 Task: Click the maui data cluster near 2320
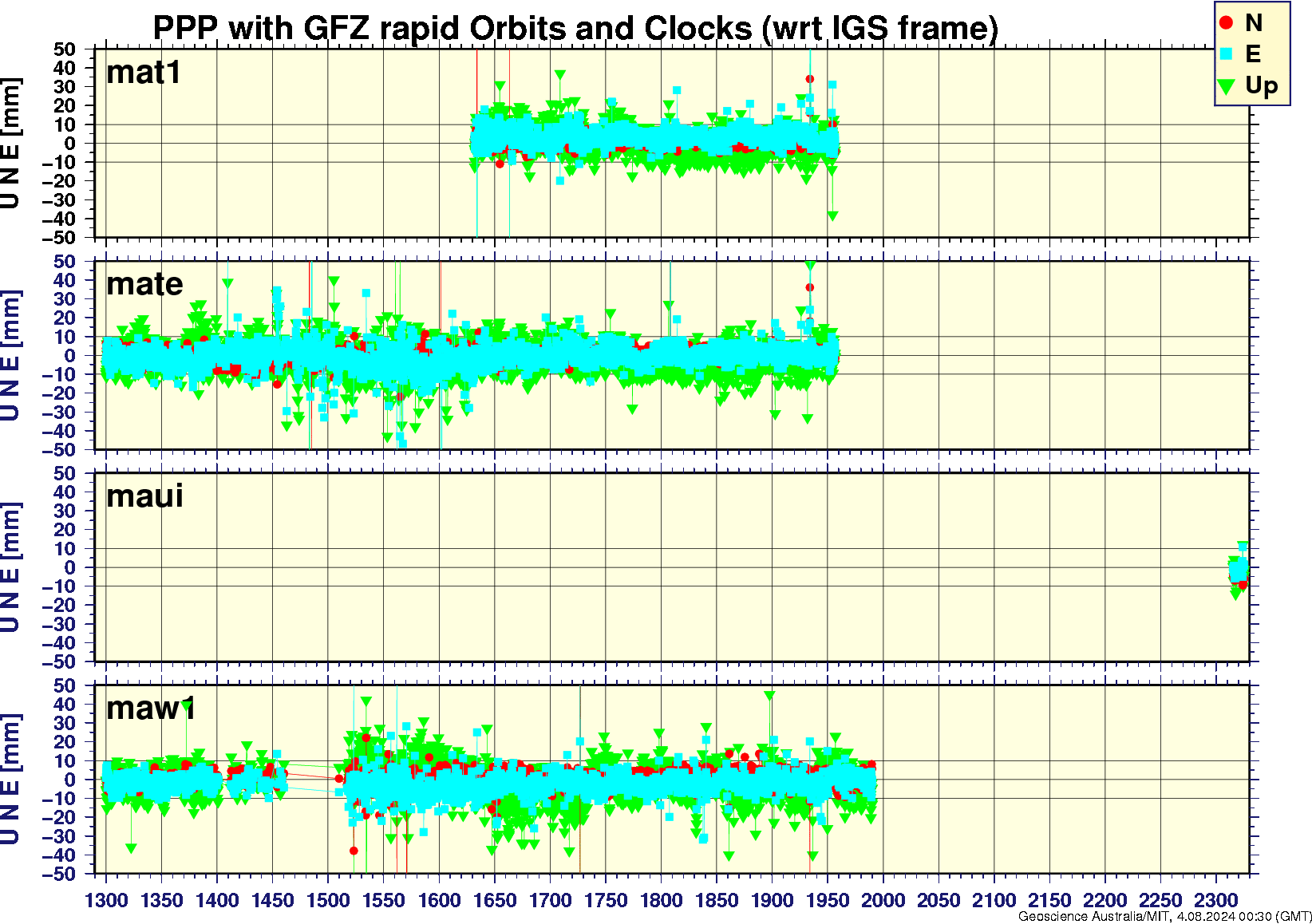click(1238, 570)
